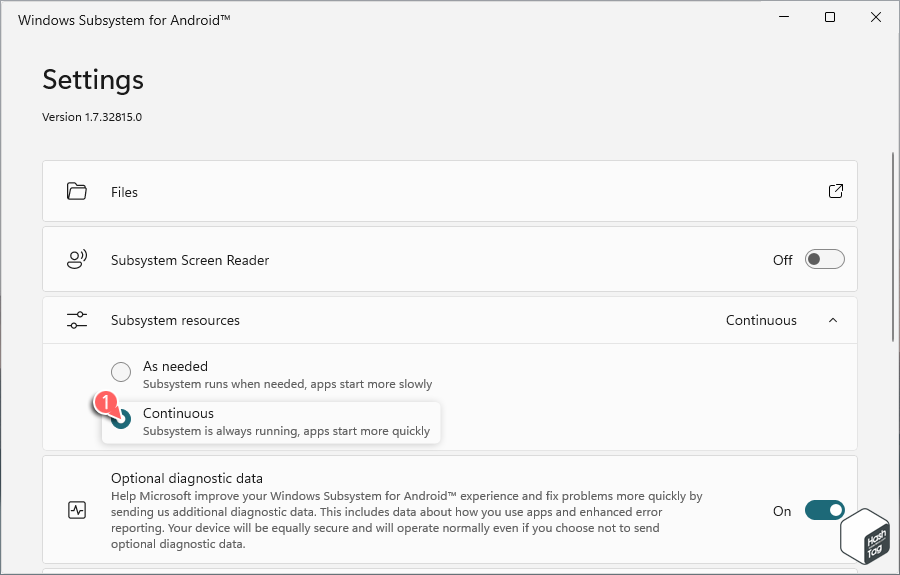
Task: Click the Off label of Screen Reader
Action: pos(782,260)
